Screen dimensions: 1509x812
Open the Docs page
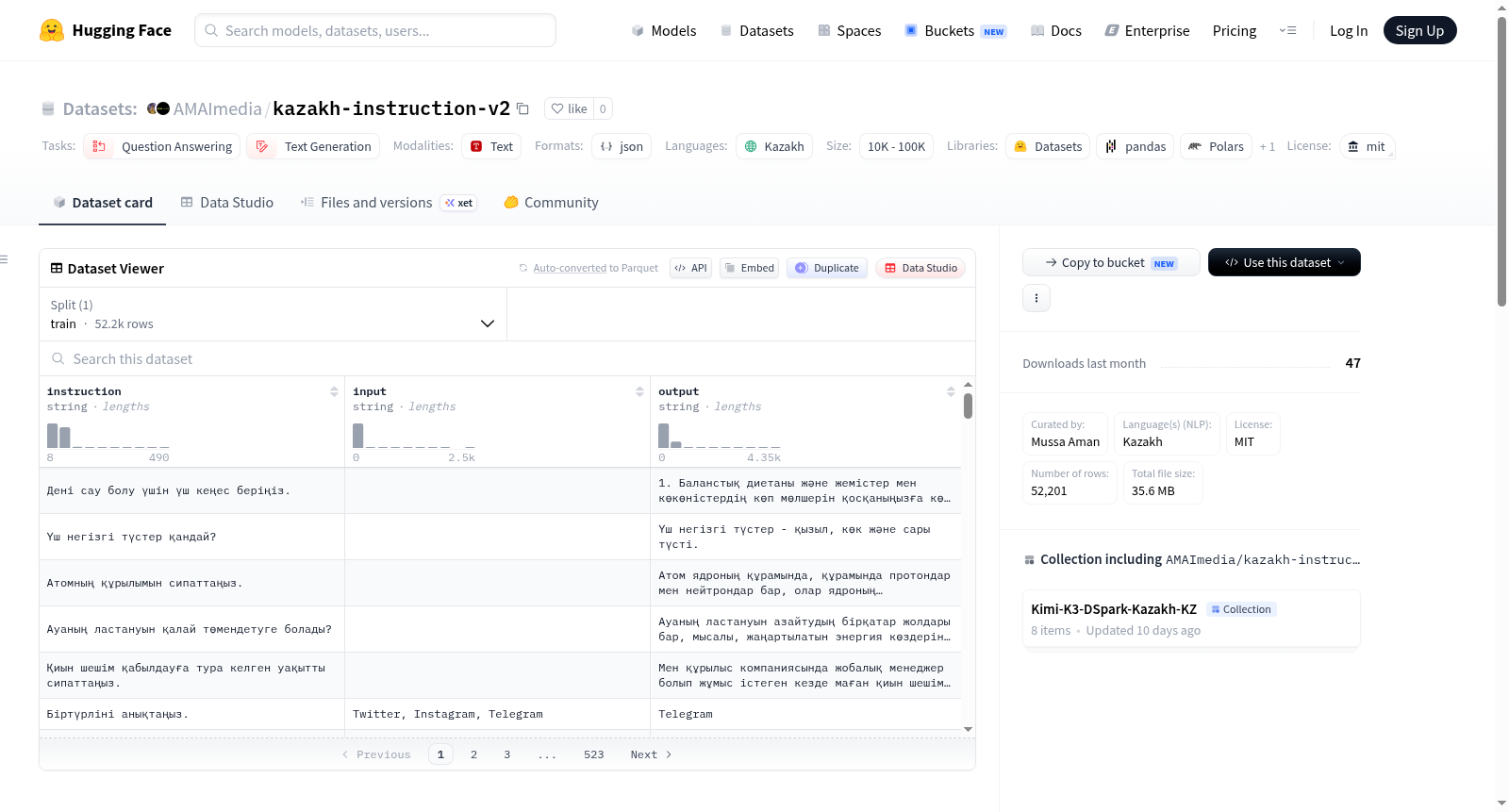[x=1056, y=30]
